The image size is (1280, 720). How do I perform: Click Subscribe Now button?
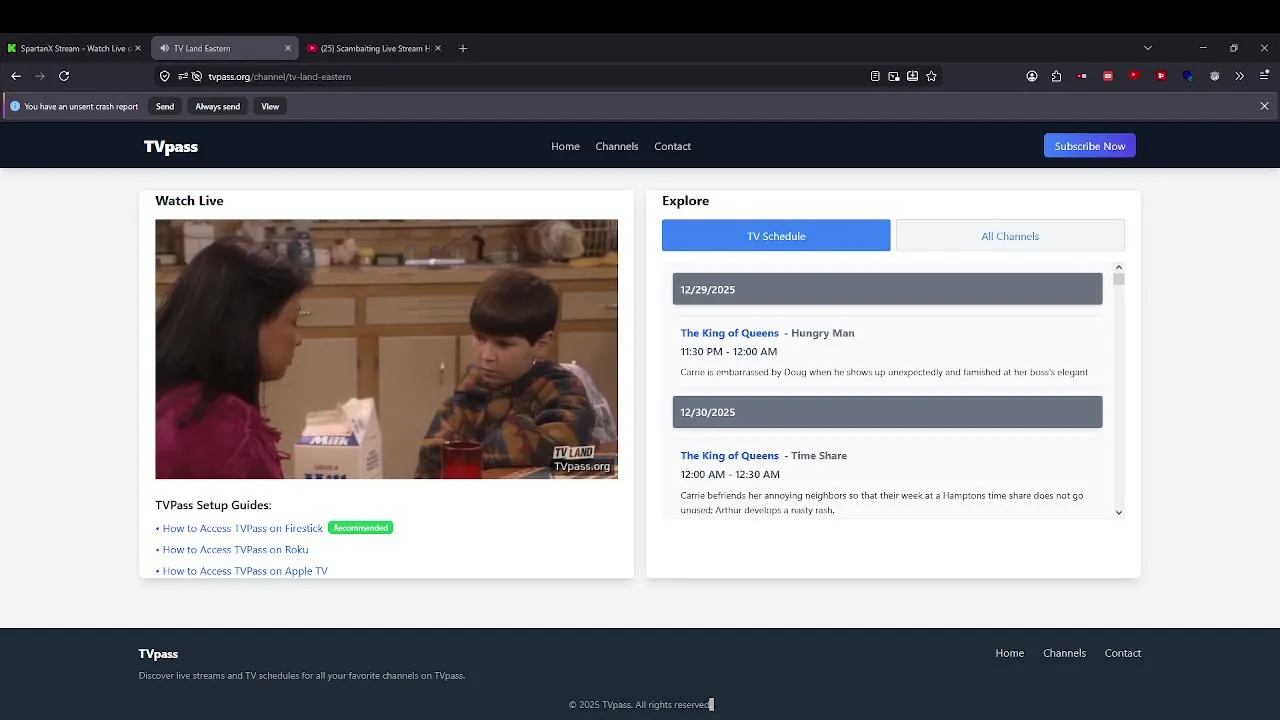pyautogui.click(x=1090, y=146)
